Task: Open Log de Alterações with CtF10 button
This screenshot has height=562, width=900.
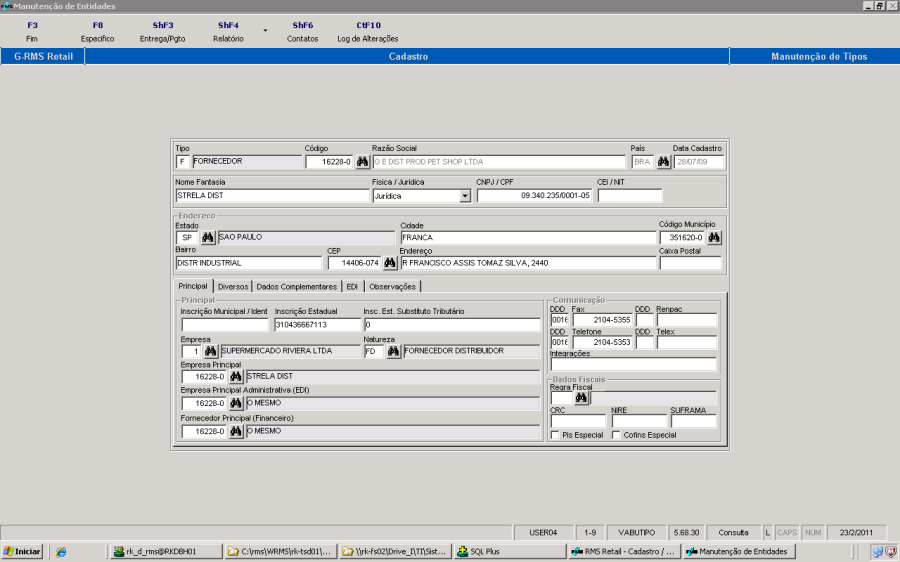Action: click(x=367, y=31)
